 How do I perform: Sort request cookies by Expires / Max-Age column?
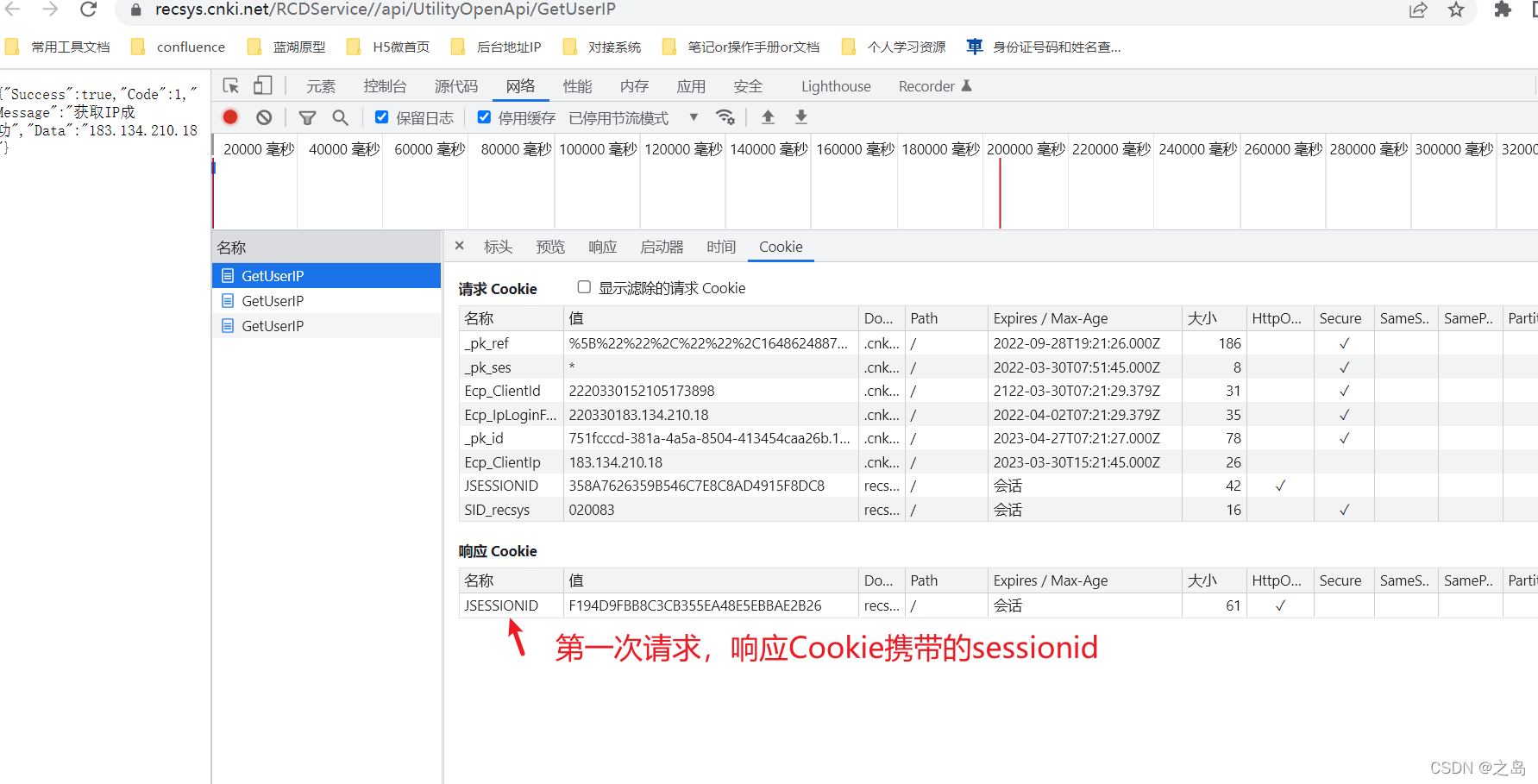tap(1083, 318)
